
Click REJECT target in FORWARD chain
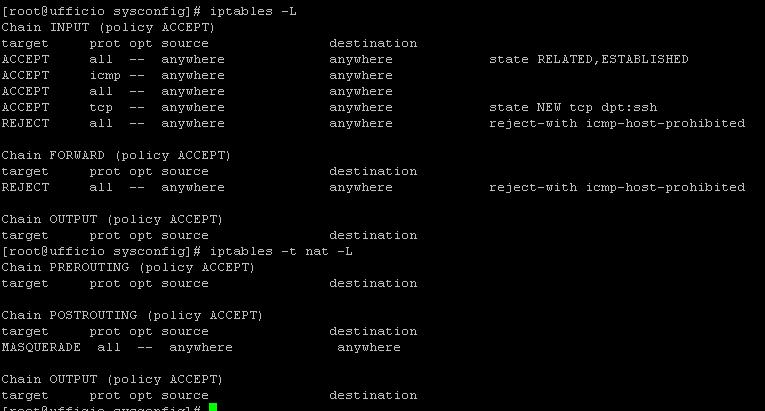(x=25, y=187)
